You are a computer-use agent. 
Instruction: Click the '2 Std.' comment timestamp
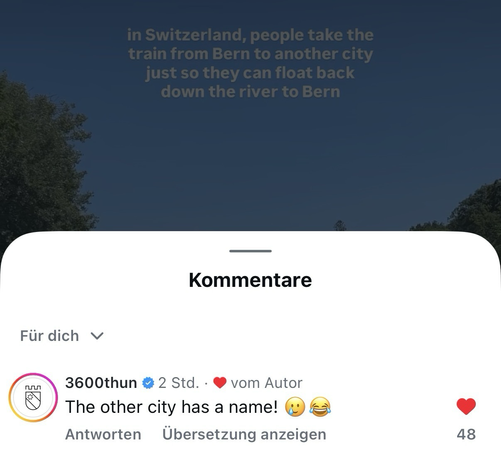[x=179, y=383]
